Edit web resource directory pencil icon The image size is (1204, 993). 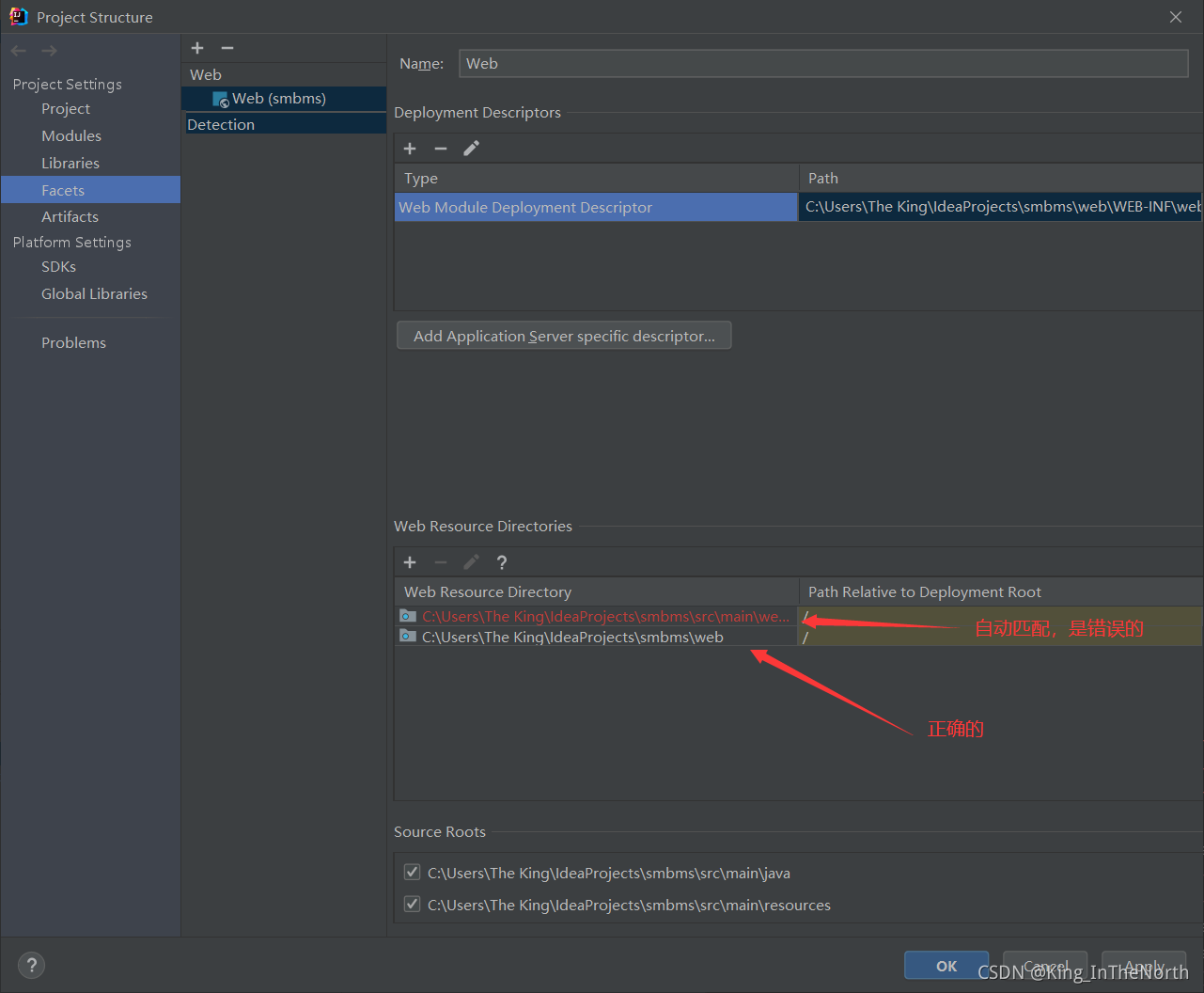[x=472, y=562]
